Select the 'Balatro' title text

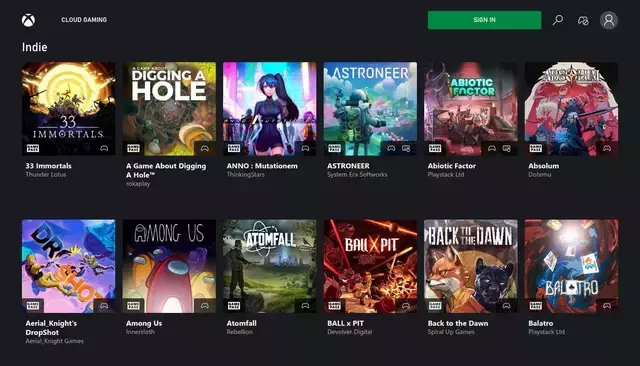tap(541, 323)
